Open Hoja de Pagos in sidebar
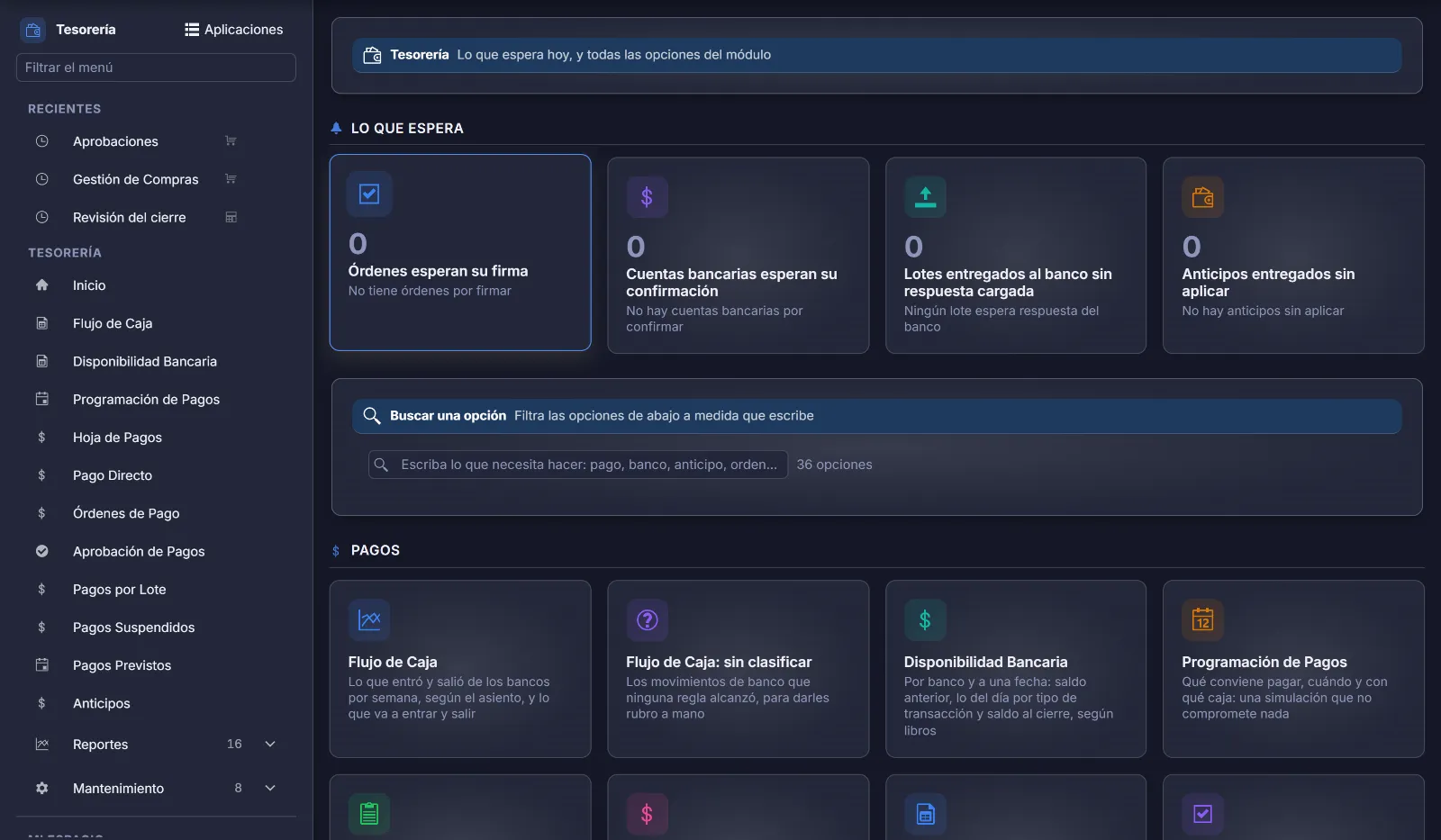The height and width of the screenshot is (840, 1441). (x=117, y=438)
